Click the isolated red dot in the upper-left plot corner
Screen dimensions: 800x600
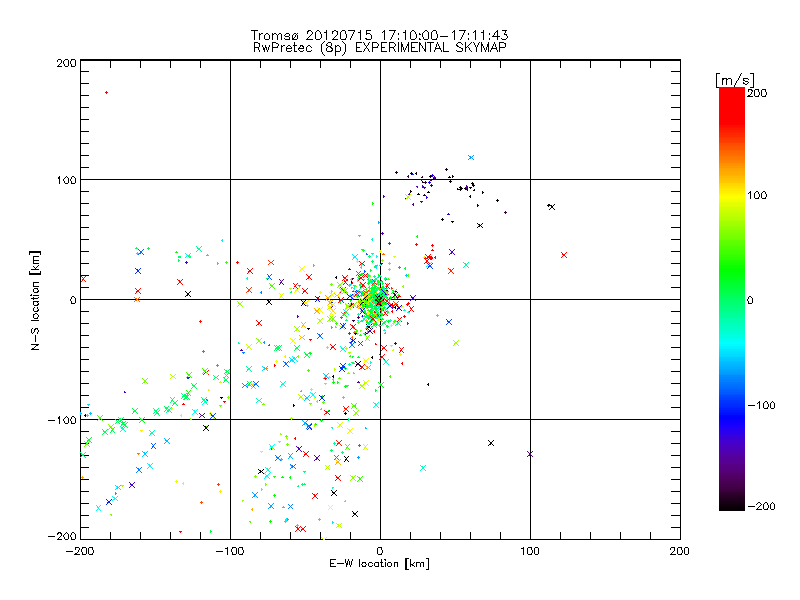[x=106, y=92]
